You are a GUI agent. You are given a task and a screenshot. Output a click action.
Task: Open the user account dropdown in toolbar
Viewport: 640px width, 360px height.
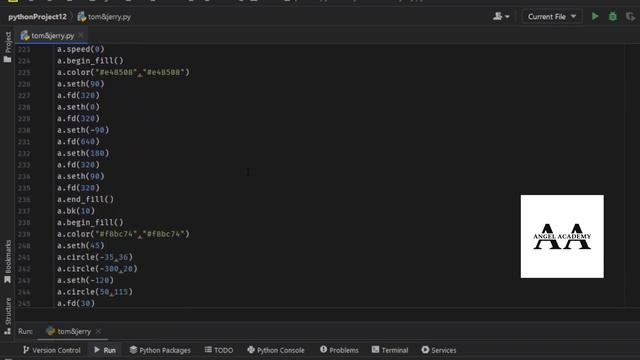point(501,17)
